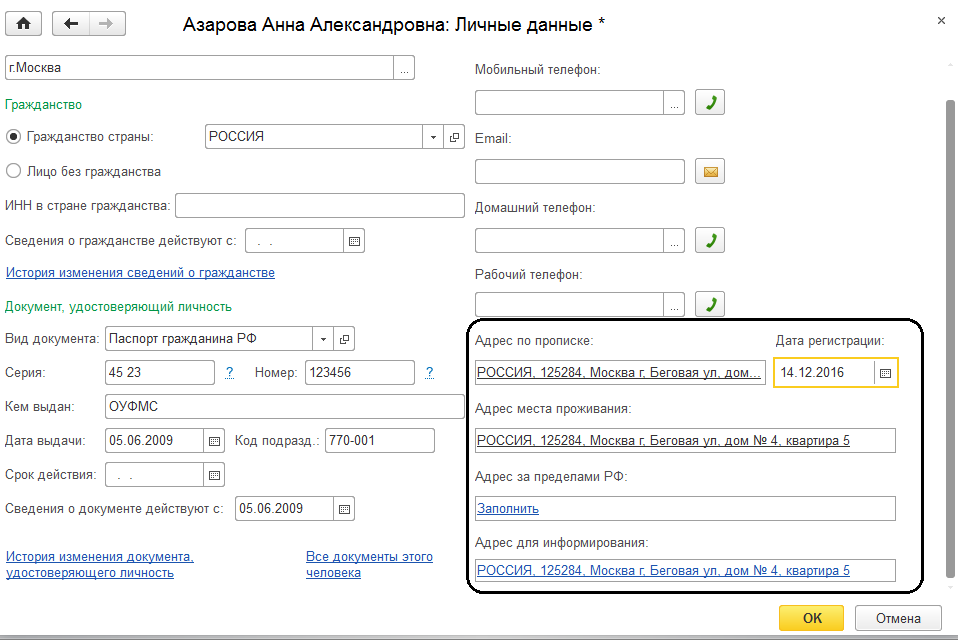958x640 pixels.
Task: Click the Email envelope icon
Action: point(710,171)
